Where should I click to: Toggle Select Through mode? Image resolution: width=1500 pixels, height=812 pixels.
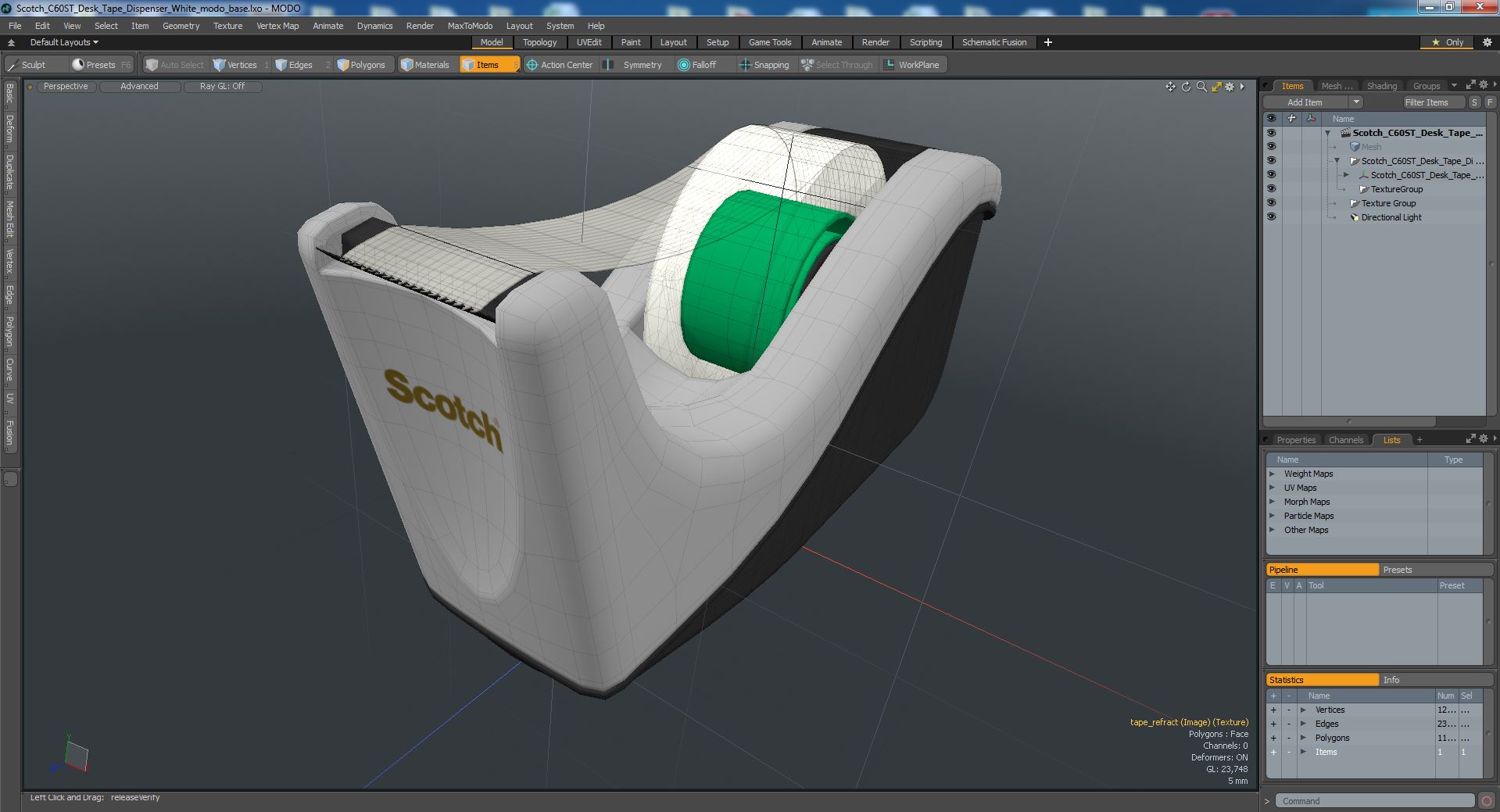pyautogui.click(x=836, y=65)
